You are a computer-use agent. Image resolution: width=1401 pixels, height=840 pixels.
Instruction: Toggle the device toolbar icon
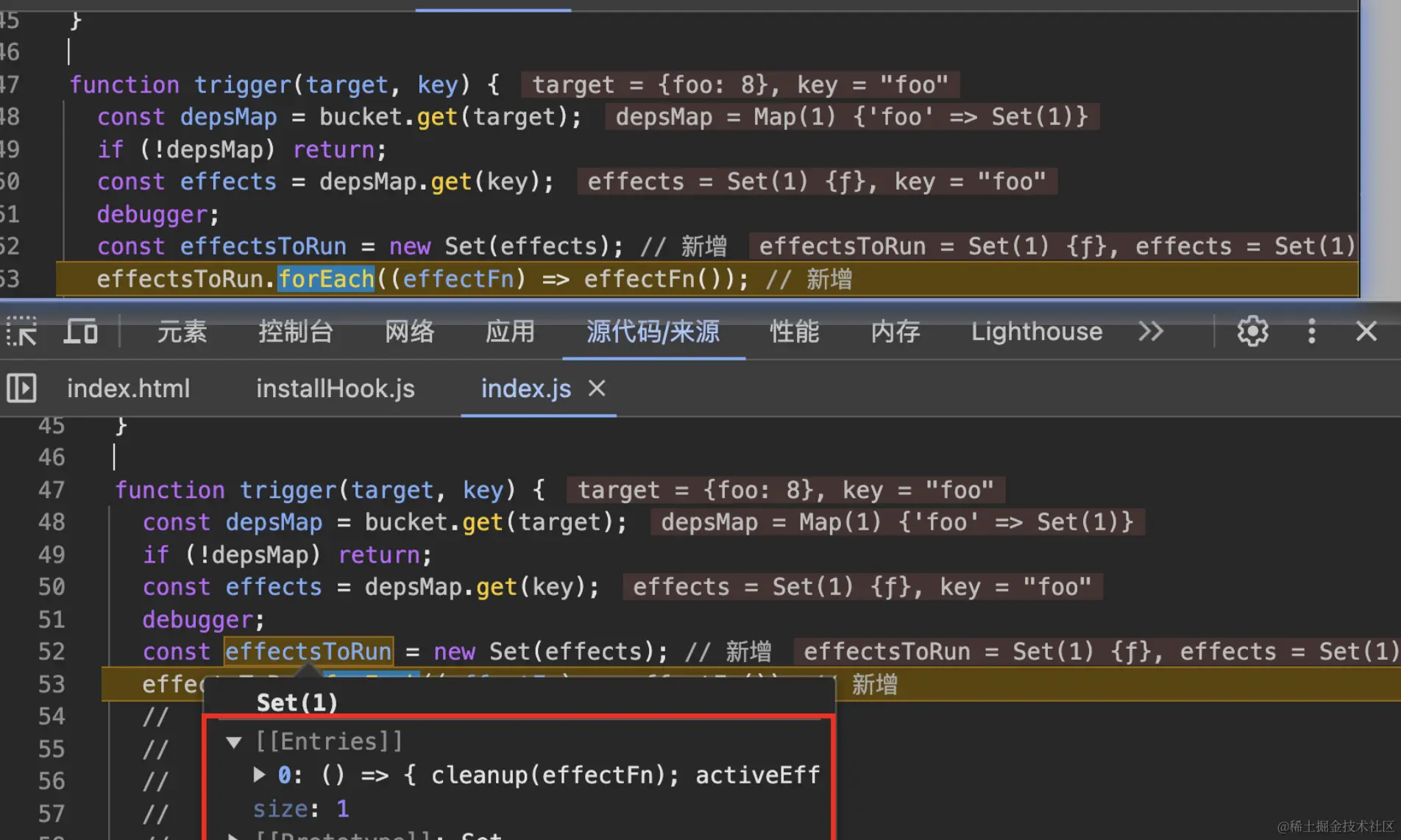80,332
